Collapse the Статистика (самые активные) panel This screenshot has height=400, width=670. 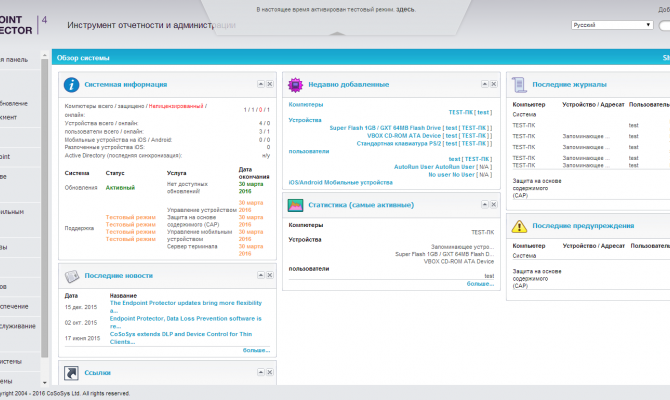point(485,205)
